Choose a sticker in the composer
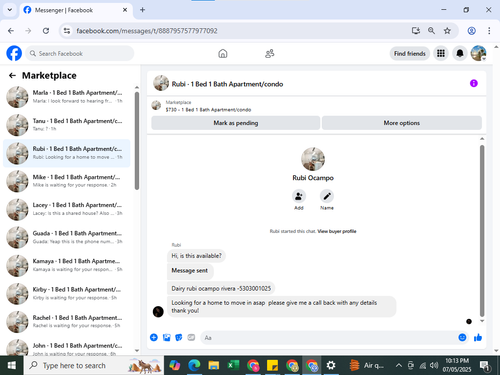Image resolution: width=500 pixels, height=375 pixels. click(x=179, y=337)
